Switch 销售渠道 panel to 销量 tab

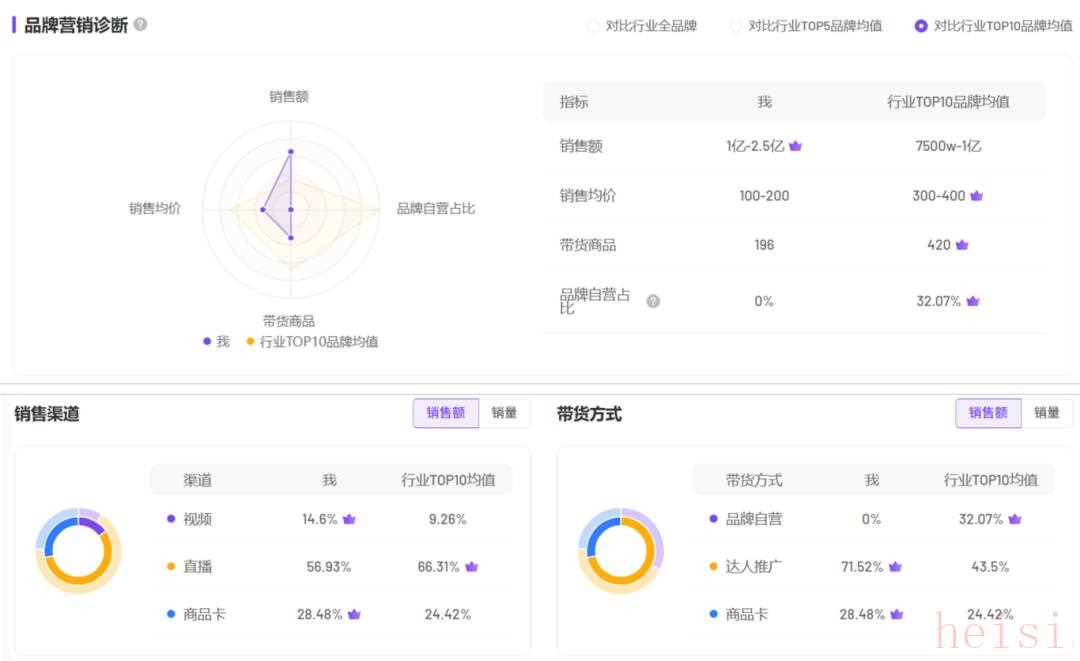pos(504,413)
